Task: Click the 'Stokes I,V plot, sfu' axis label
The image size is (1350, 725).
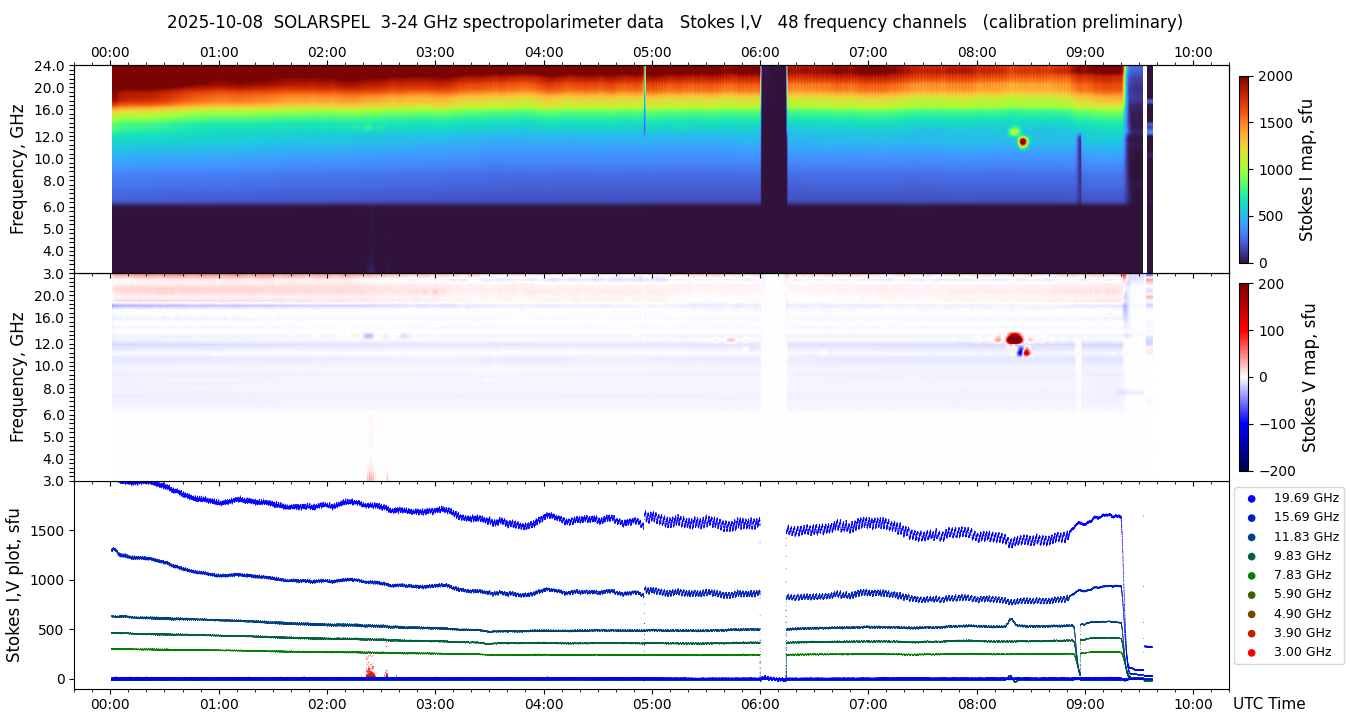Action: click(14, 584)
